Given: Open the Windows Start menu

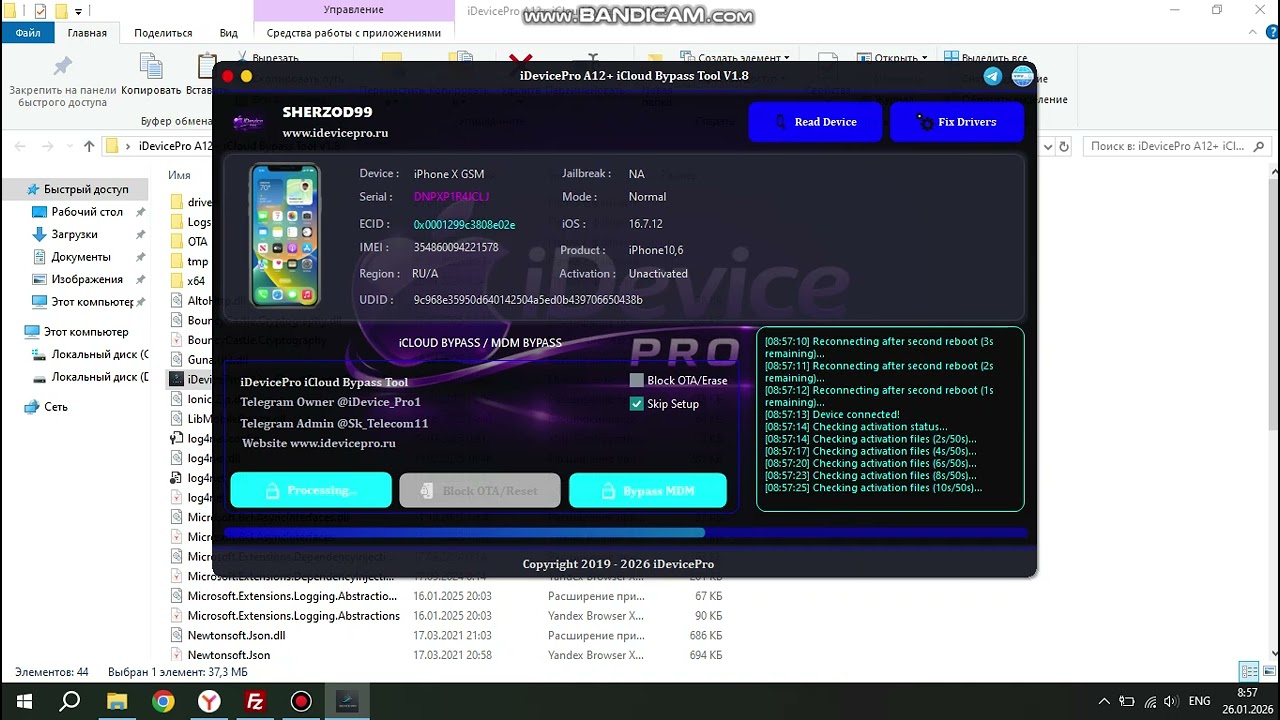Looking at the screenshot, I should pos(23,701).
